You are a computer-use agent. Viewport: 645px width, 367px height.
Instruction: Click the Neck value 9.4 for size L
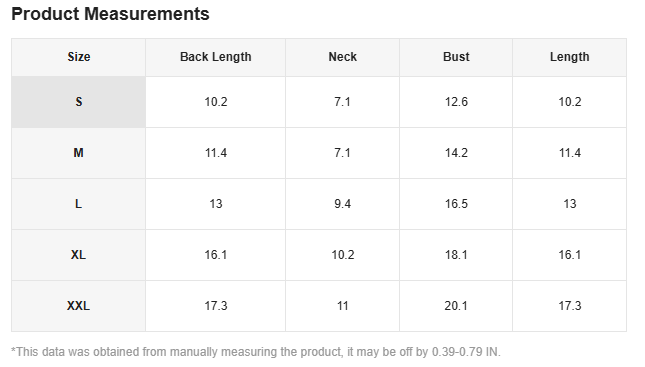(342, 204)
